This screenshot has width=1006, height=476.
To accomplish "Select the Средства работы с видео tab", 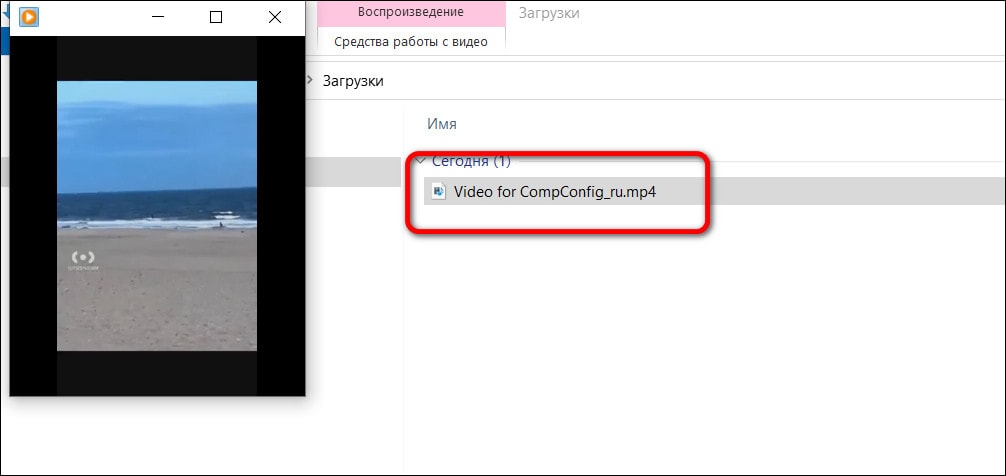I will pyautogui.click(x=411, y=42).
